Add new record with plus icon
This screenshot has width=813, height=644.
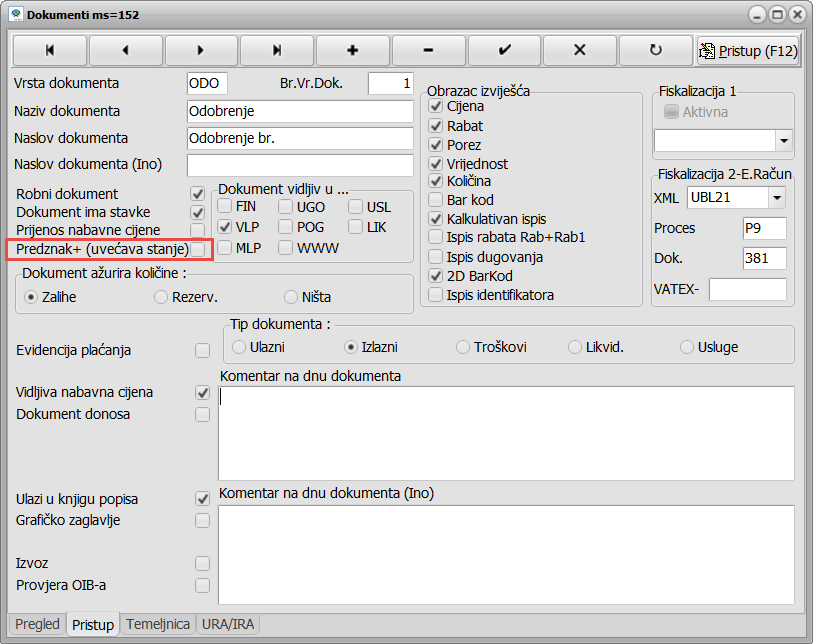(352, 49)
